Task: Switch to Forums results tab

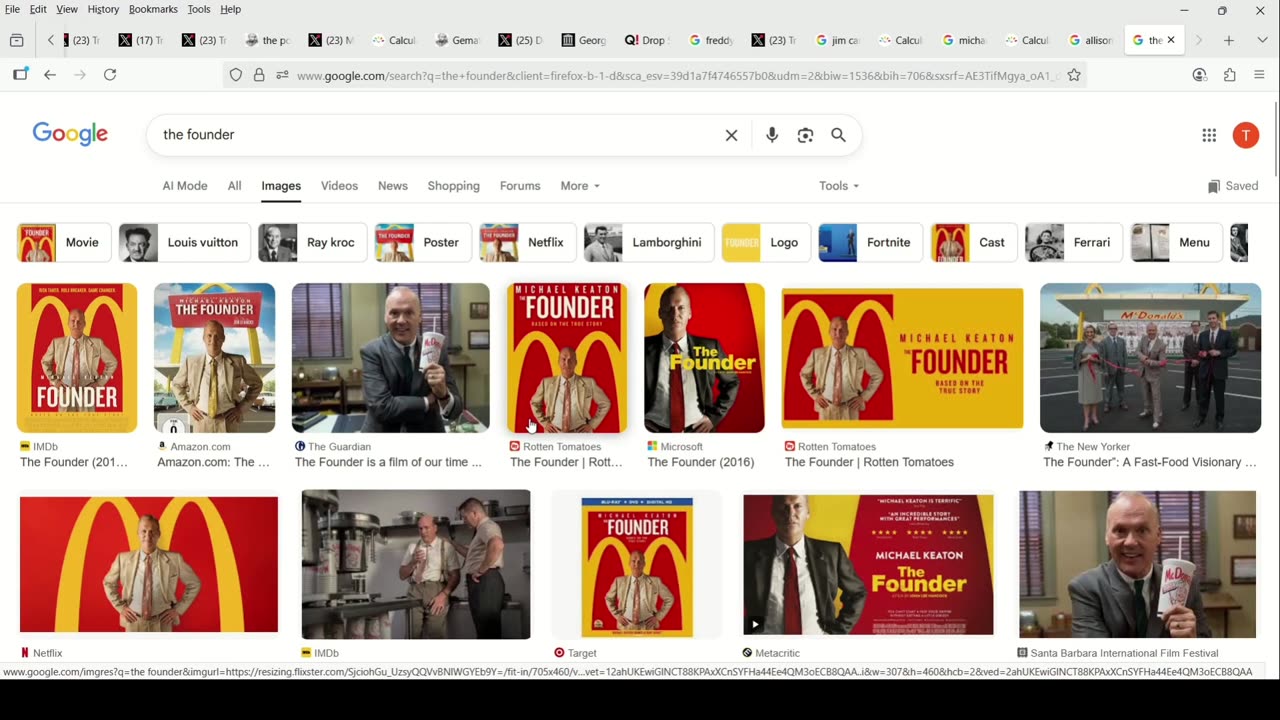Action: 520,186
